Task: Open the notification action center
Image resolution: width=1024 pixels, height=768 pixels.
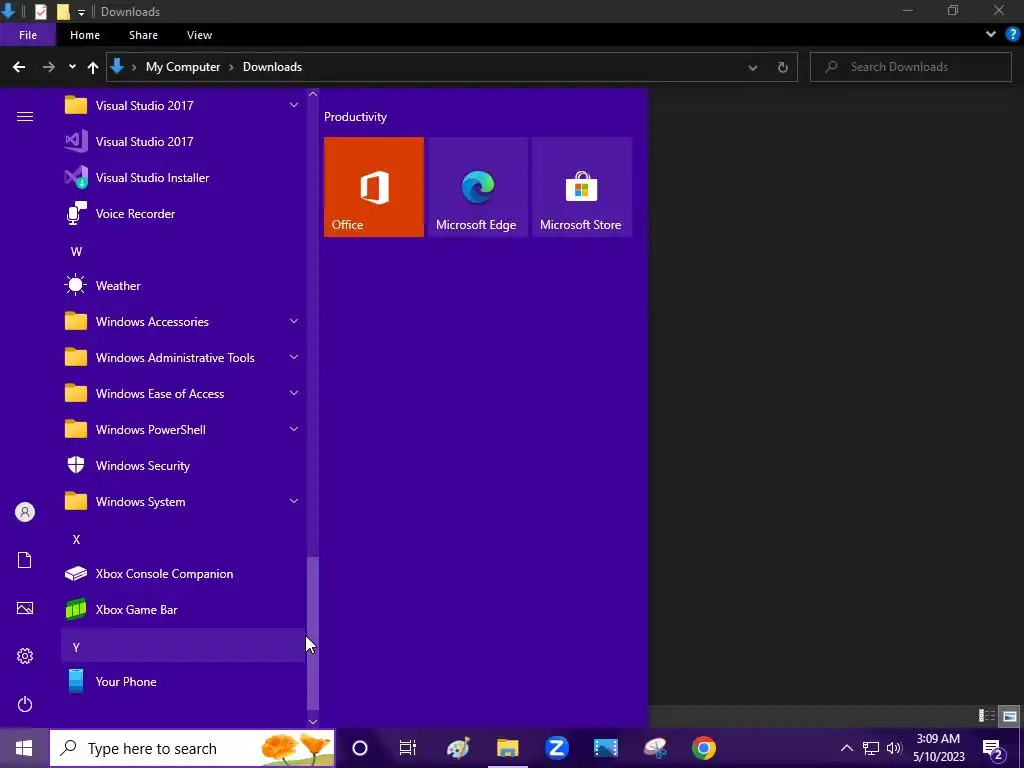Action: (x=993, y=748)
